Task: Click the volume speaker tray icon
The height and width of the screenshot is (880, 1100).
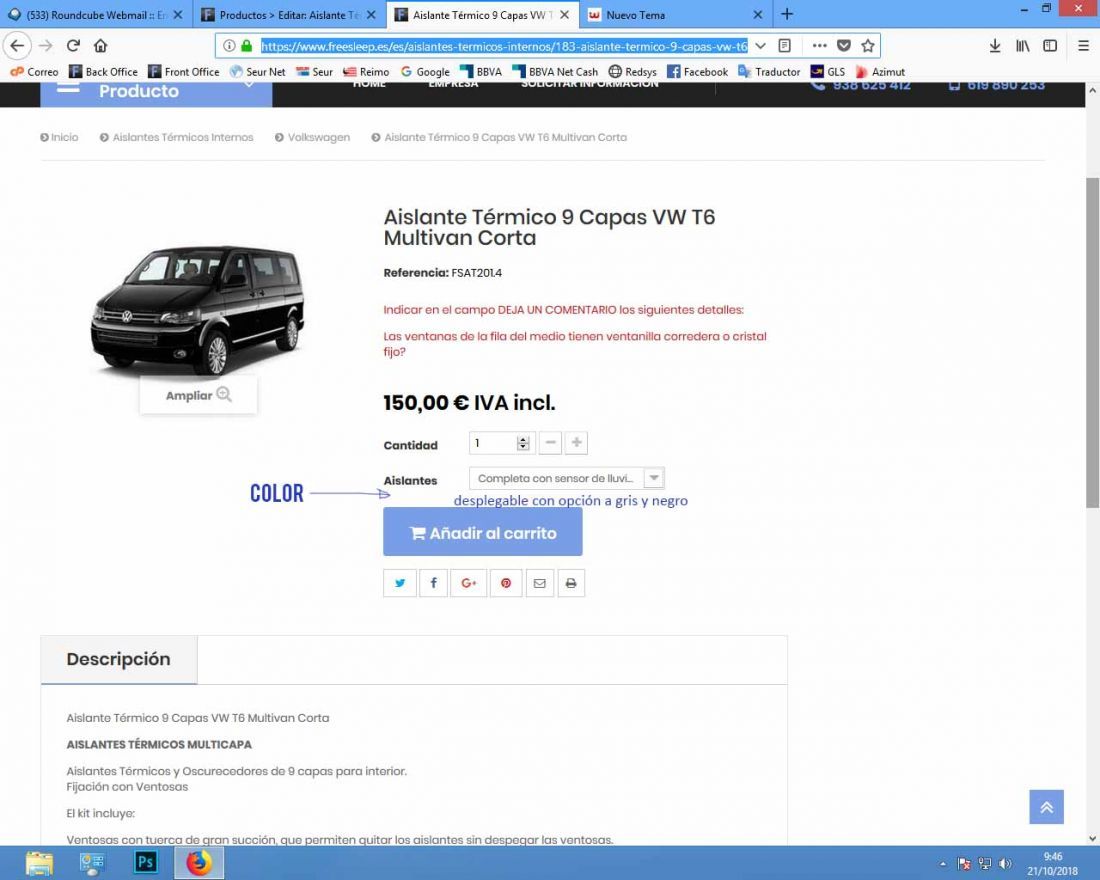Action: coord(1005,864)
